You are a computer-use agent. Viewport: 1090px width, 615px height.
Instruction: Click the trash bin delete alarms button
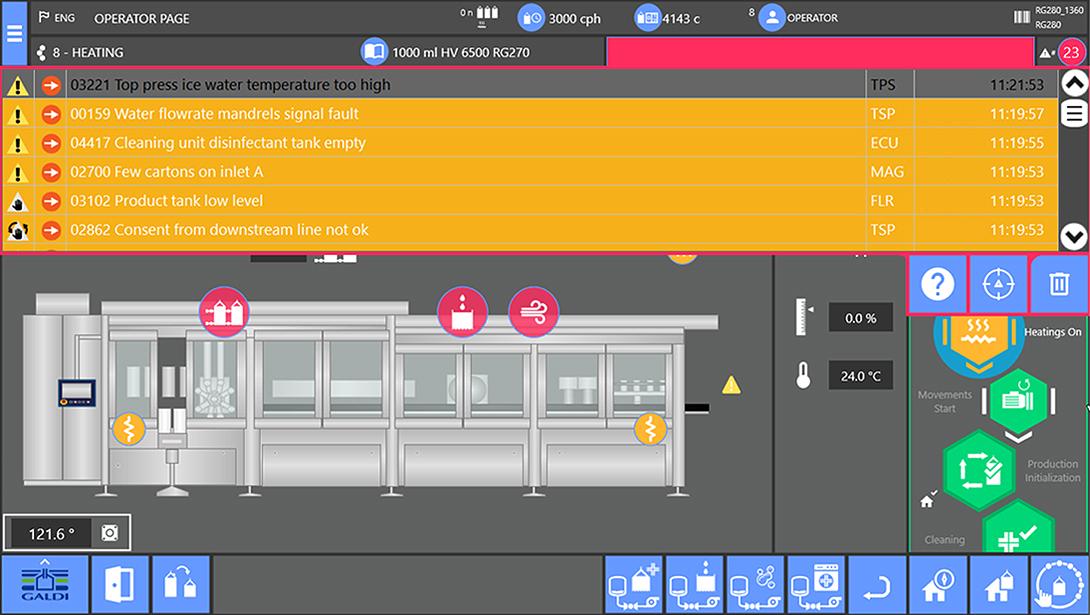[1058, 285]
